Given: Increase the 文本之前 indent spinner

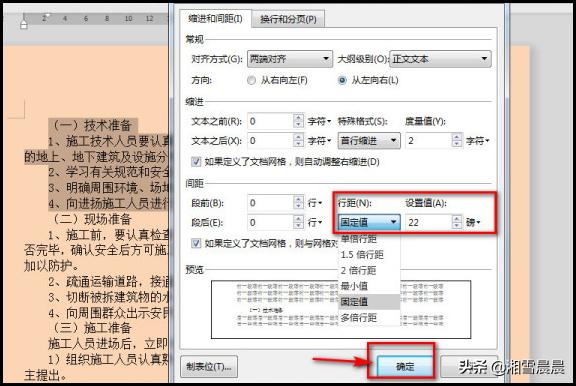Looking at the screenshot, I should 298,118.
